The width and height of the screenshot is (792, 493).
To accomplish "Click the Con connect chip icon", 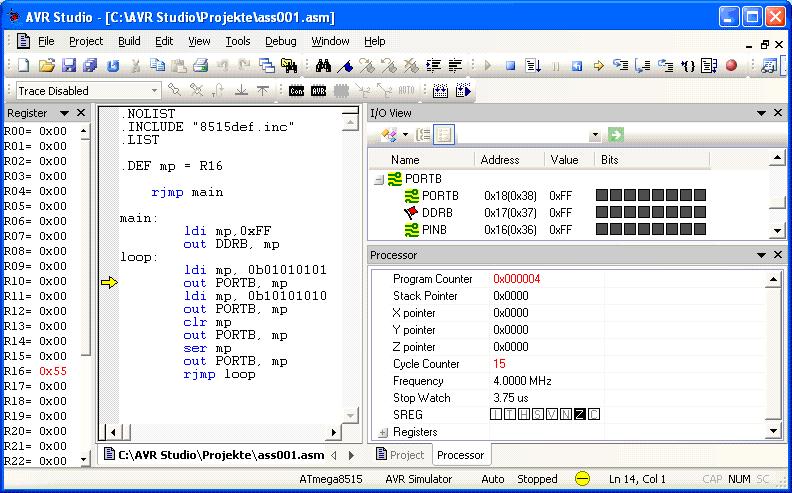I will [x=296, y=91].
